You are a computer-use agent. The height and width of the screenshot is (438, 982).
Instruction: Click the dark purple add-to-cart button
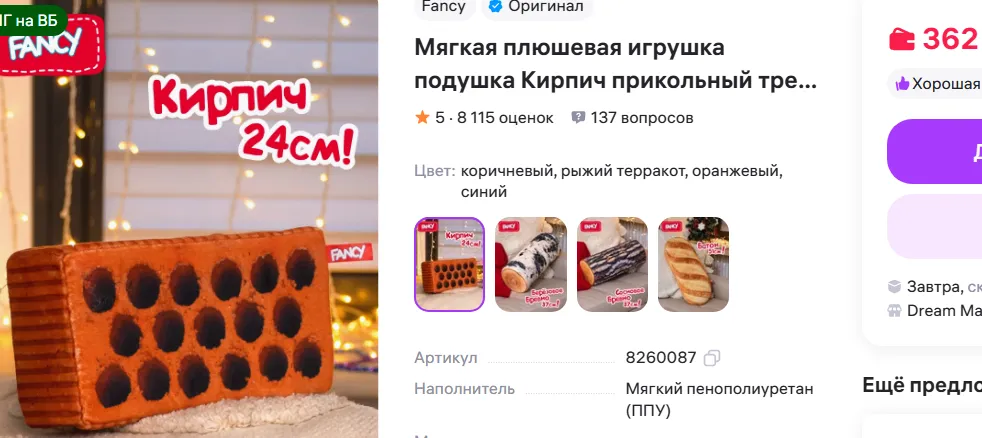coord(934,151)
